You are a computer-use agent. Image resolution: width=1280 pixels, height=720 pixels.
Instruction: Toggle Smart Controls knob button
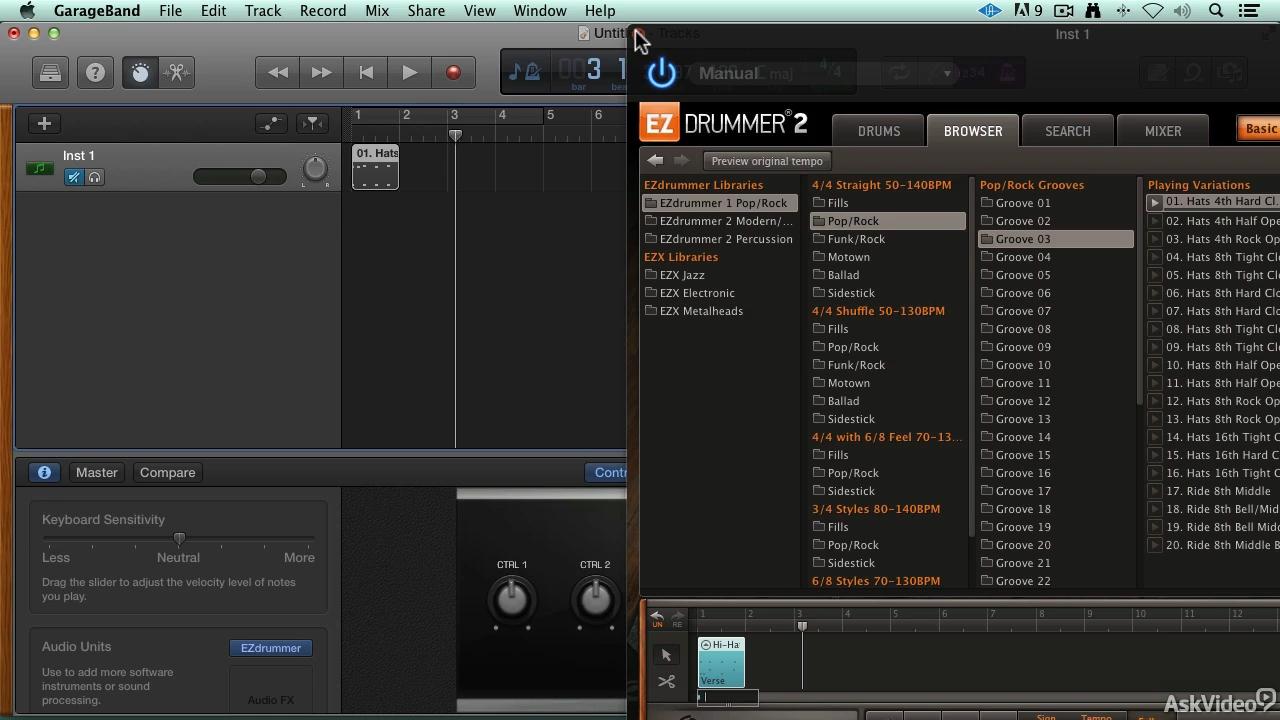point(140,73)
